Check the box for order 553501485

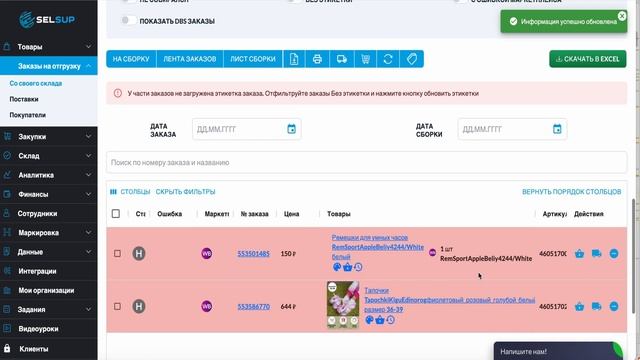click(x=117, y=253)
